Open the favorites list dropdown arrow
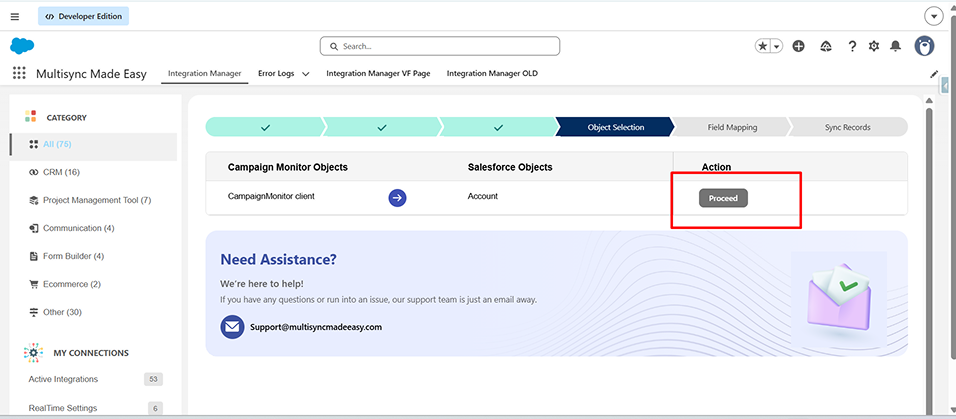956x419 pixels. [x=777, y=46]
